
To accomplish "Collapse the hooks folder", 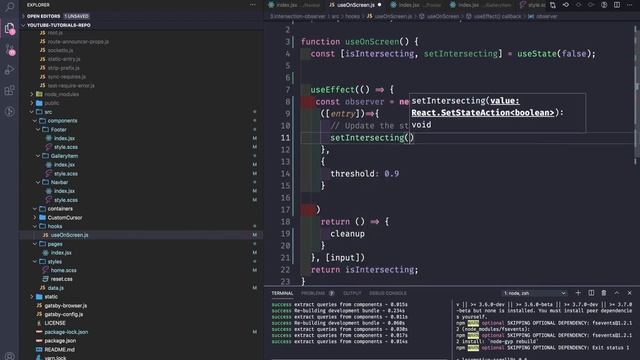I will pos(35,226).
